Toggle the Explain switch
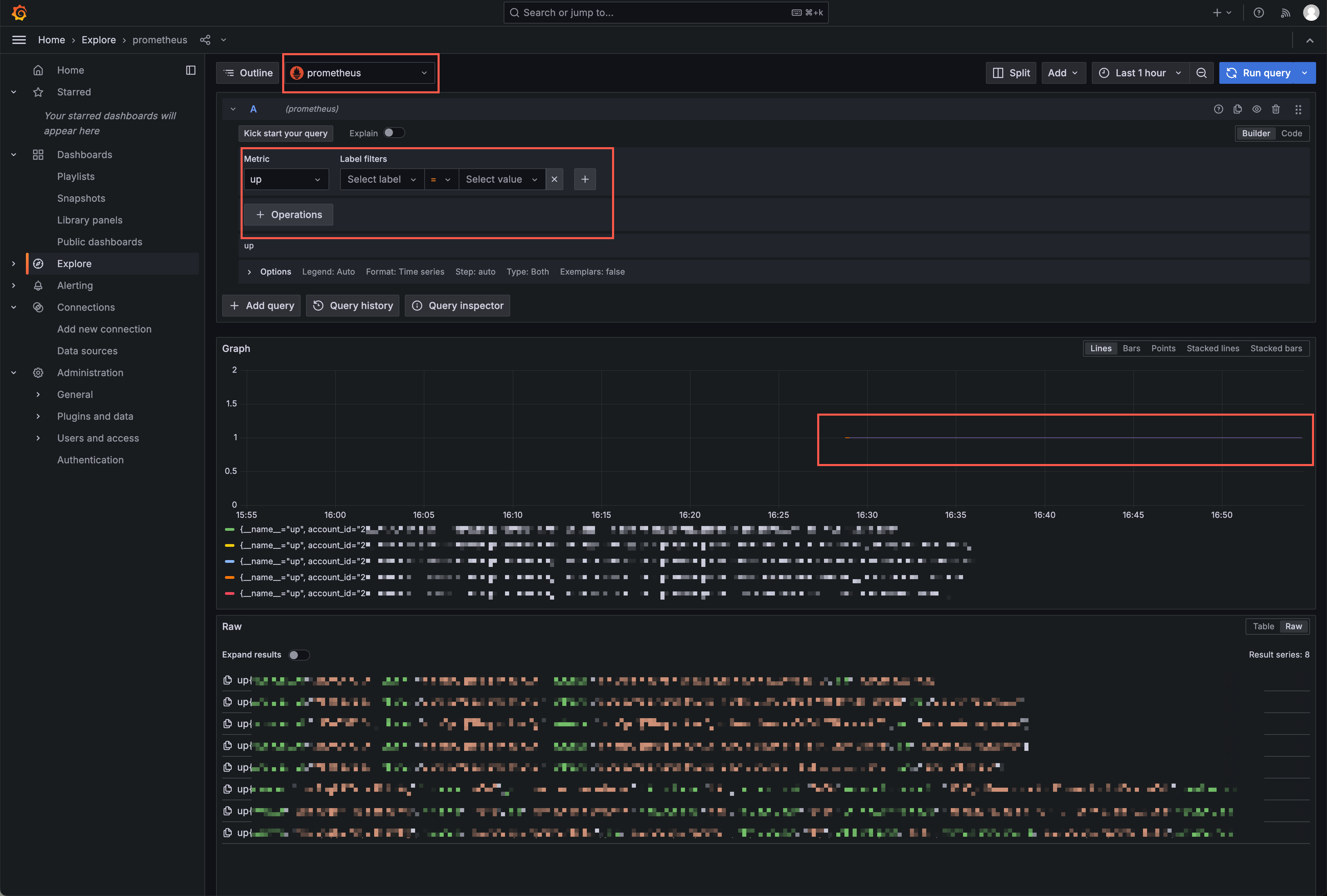Viewport: 1327px width, 896px height. 393,133
